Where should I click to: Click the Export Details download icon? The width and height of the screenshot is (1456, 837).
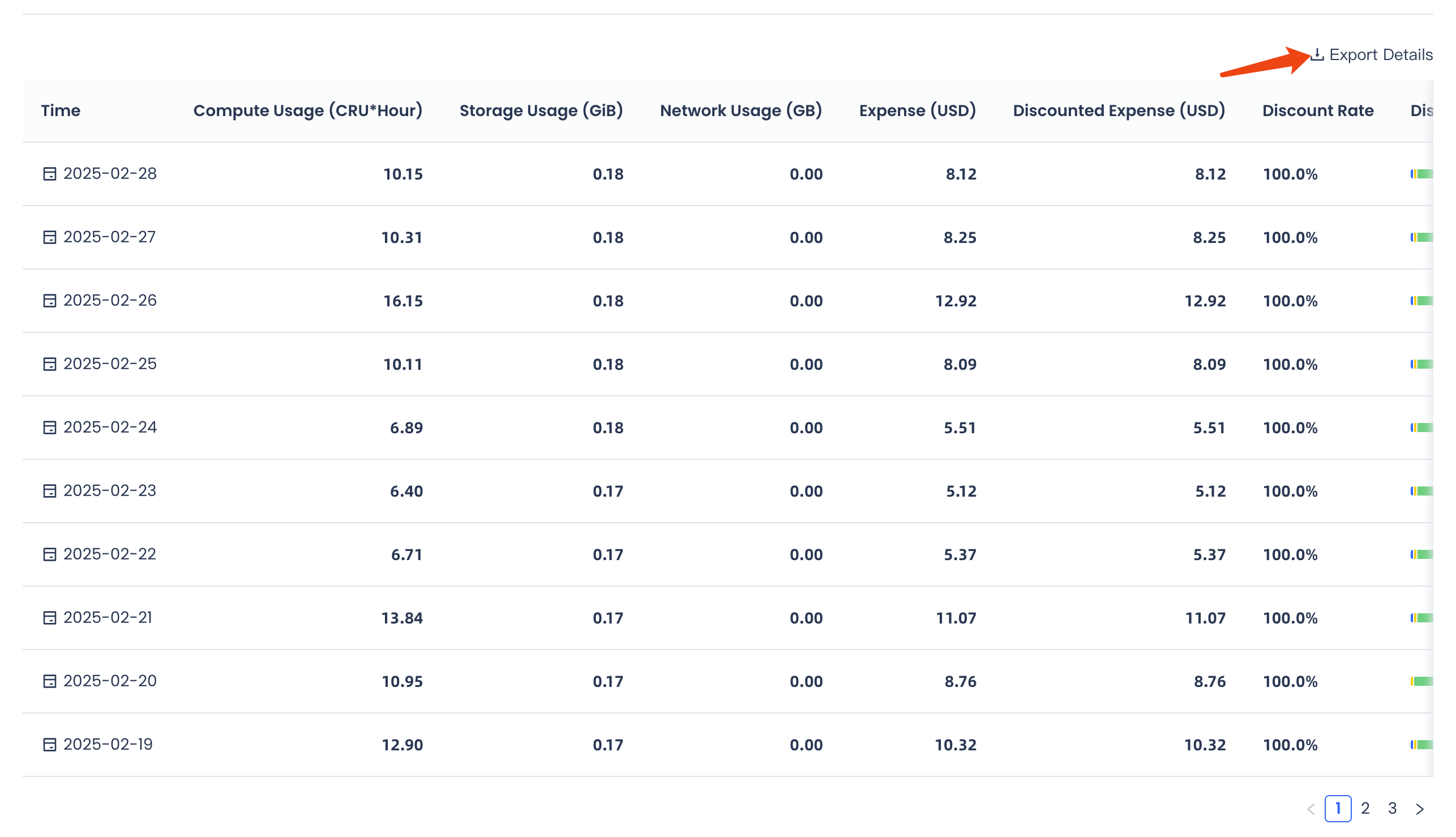click(x=1317, y=54)
